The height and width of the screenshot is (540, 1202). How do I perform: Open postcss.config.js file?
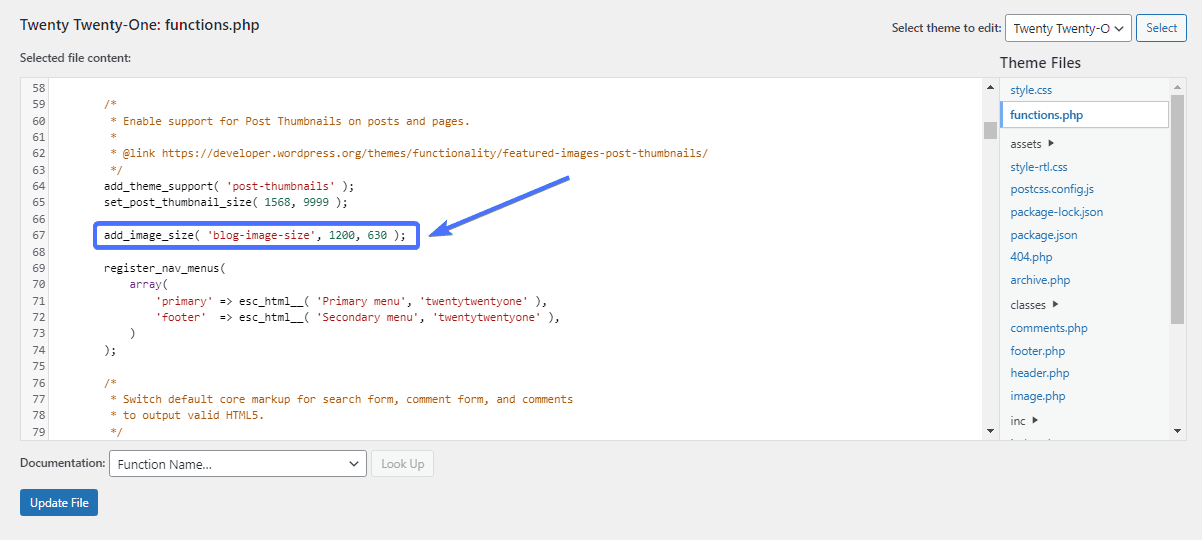(x=1051, y=189)
